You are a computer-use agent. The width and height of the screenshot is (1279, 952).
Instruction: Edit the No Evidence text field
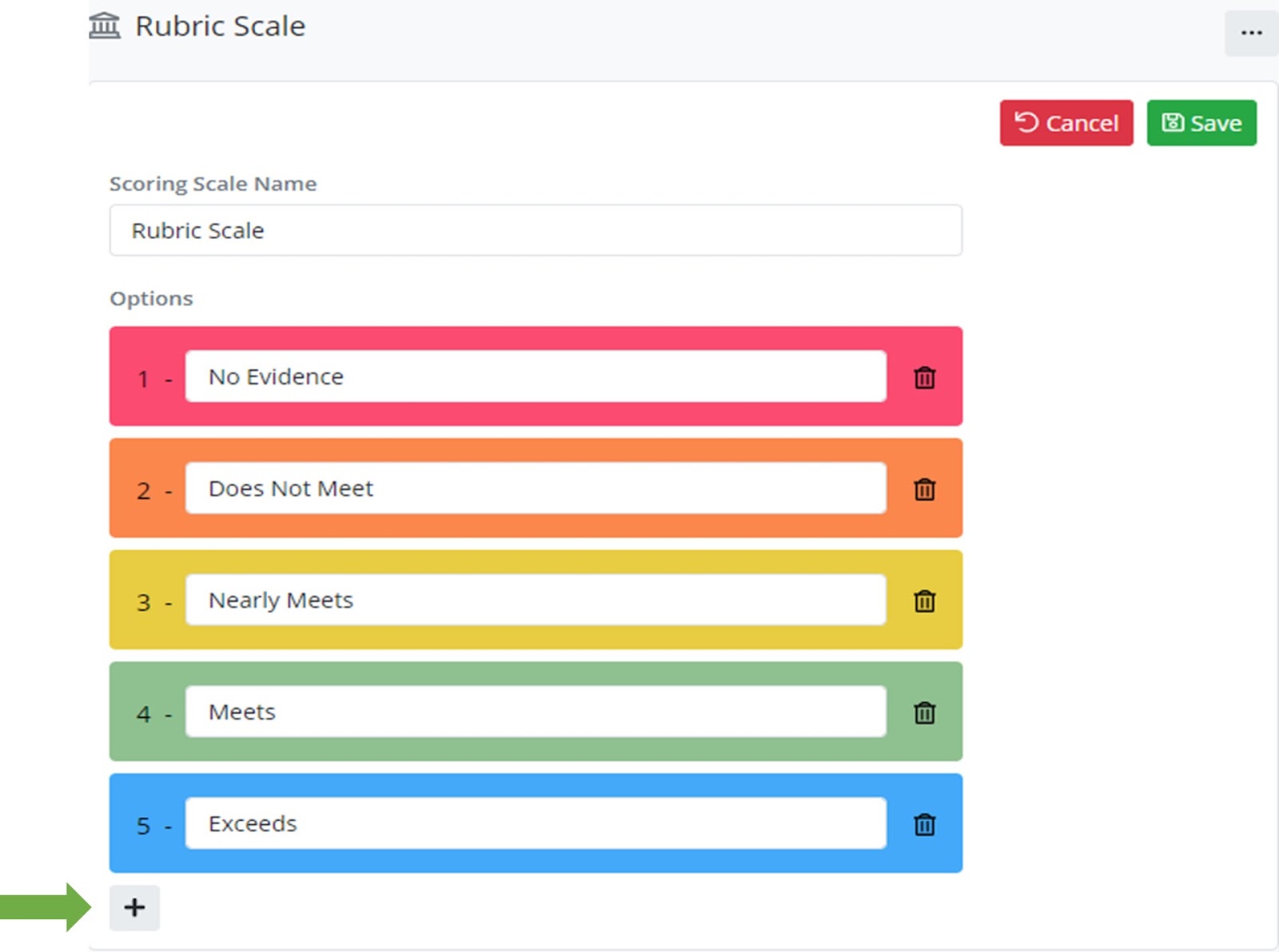click(535, 376)
